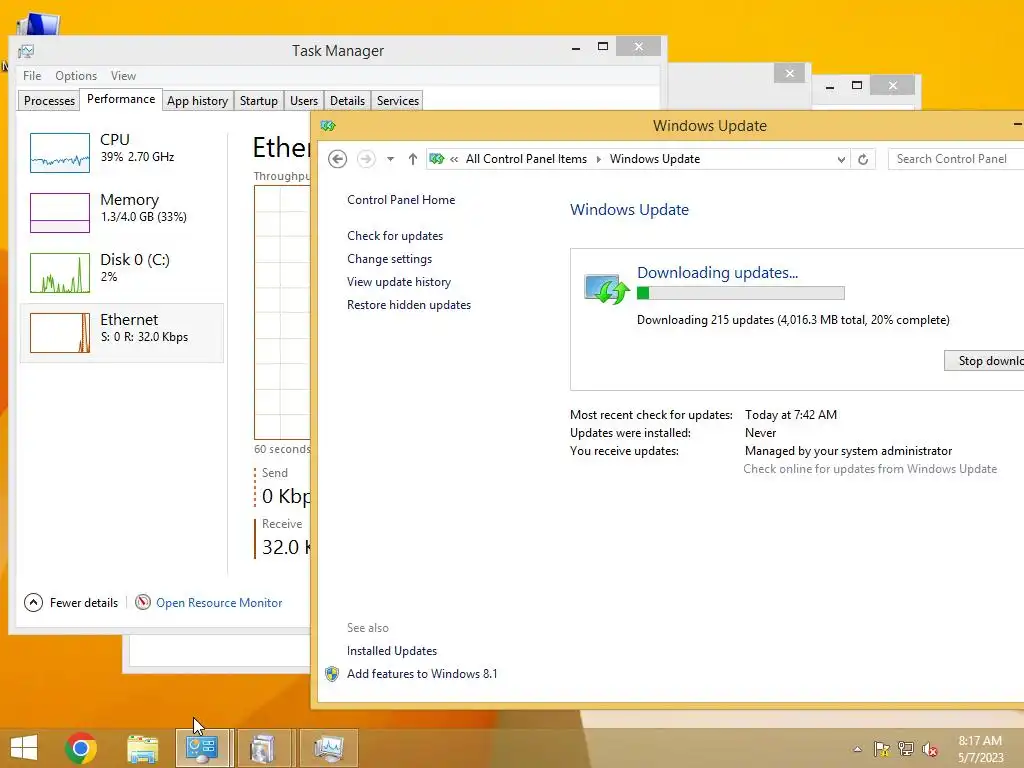This screenshot has width=1024, height=768.
Task: Click the muted volume tray icon
Action: (x=930, y=749)
